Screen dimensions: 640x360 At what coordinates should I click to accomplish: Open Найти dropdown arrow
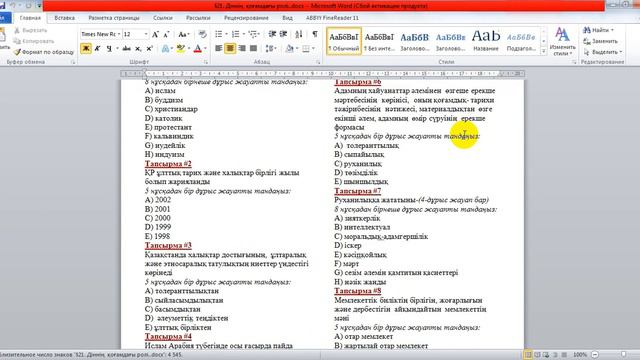(x=612, y=31)
